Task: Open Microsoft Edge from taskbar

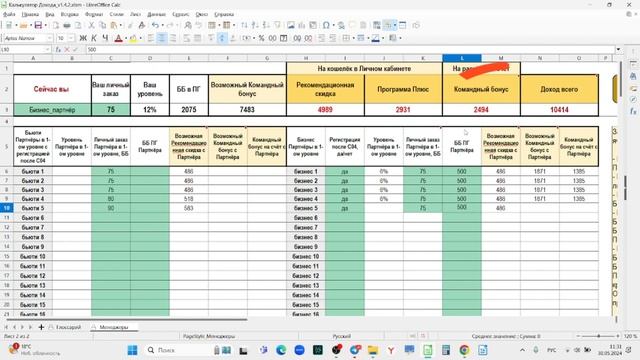Action: tap(281, 350)
